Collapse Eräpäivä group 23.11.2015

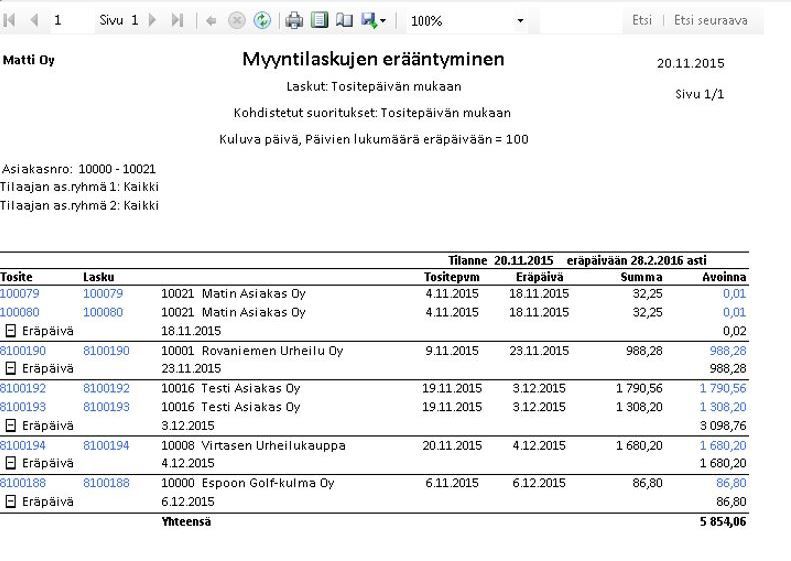click(x=11, y=369)
